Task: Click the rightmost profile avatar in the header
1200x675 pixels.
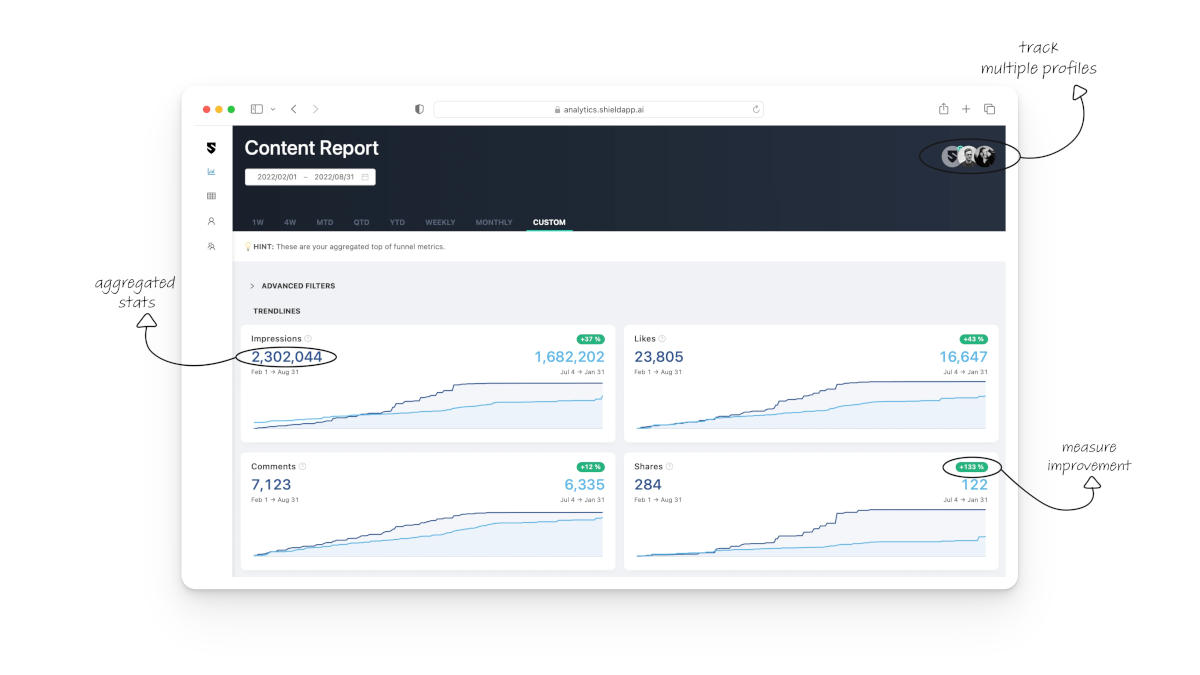Action: pos(984,156)
